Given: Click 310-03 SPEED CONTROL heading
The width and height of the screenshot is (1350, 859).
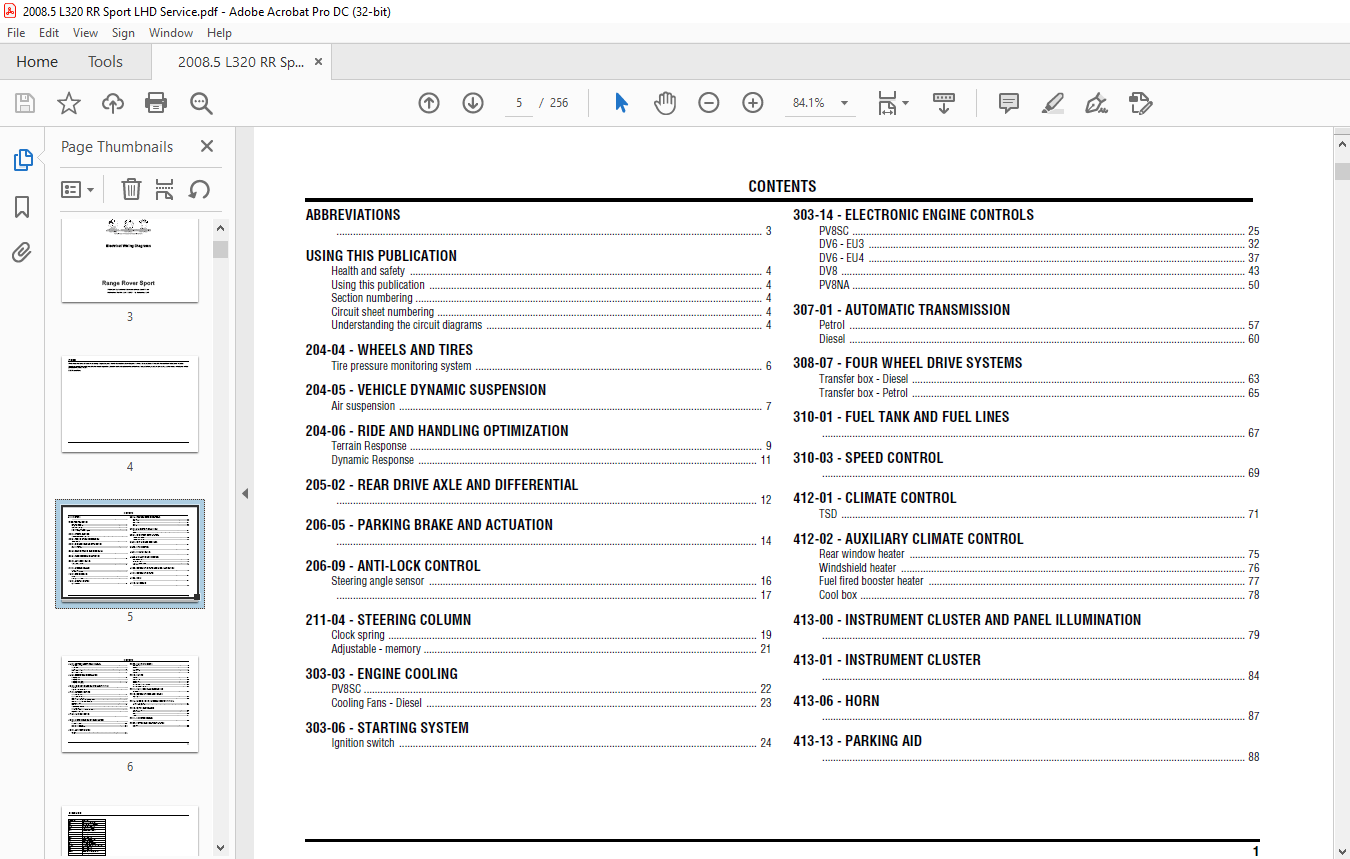Looking at the screenshot, I should pyautogui.click(x=868, y=458).
